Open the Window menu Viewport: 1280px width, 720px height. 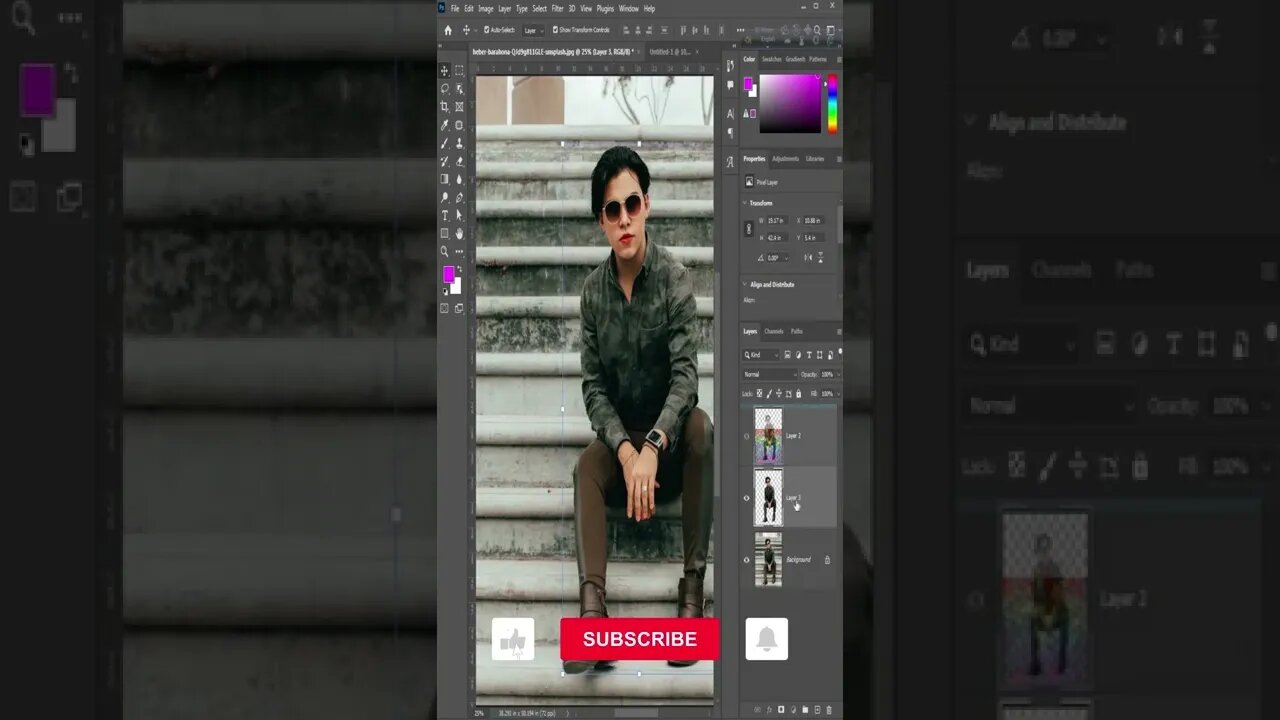629,8
